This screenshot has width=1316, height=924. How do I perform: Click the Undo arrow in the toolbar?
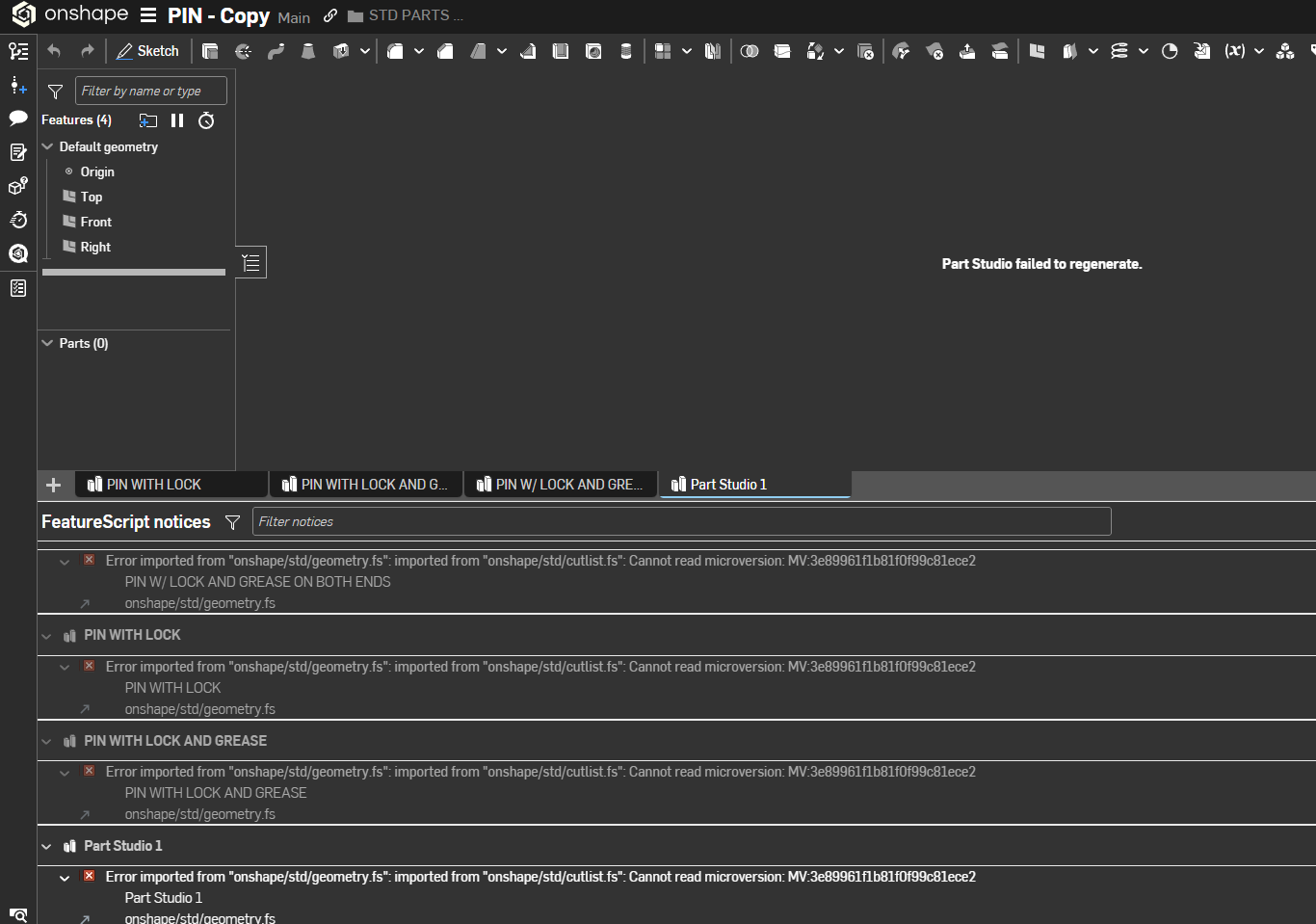[54, 51]
